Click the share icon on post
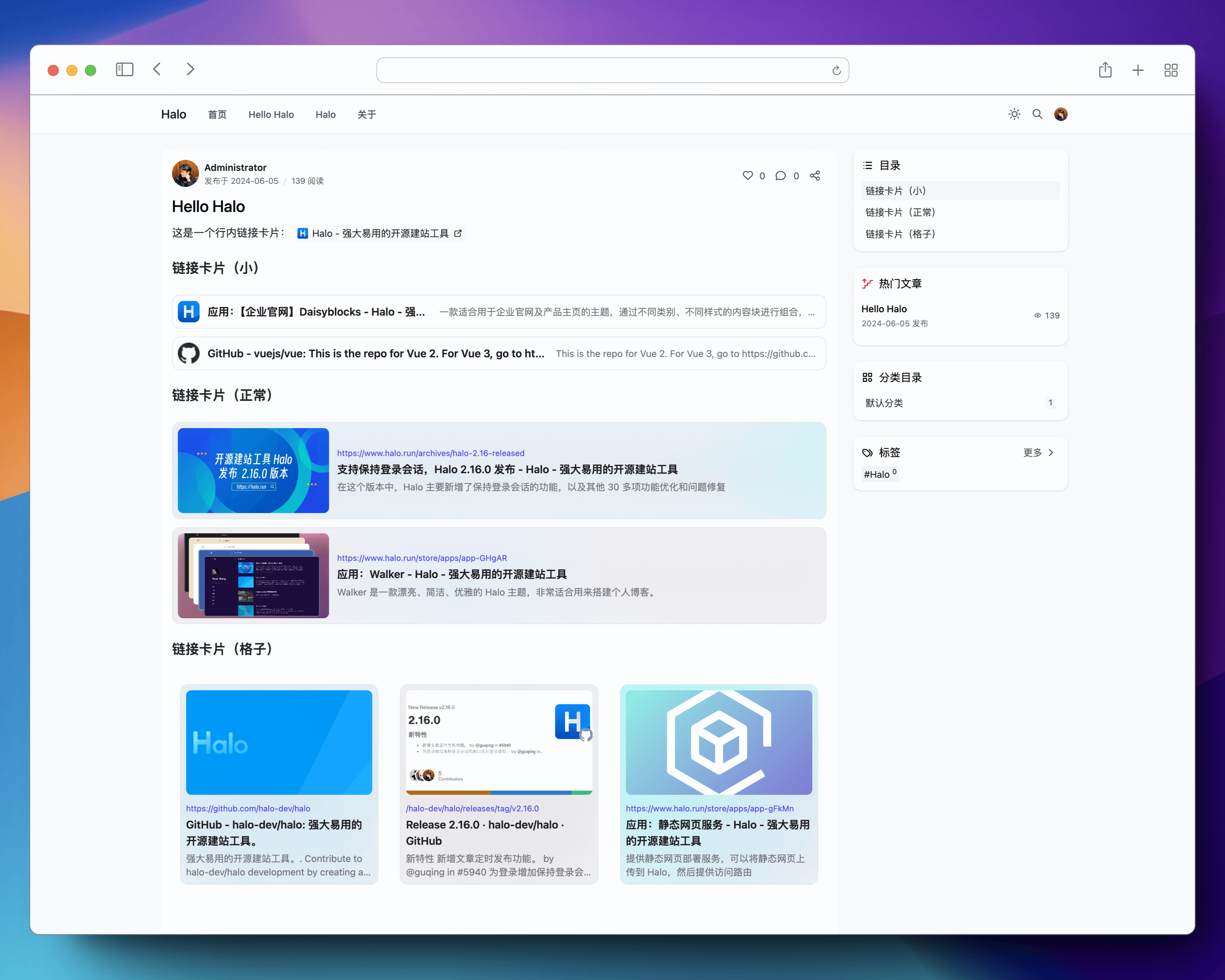 pos(815,175)
